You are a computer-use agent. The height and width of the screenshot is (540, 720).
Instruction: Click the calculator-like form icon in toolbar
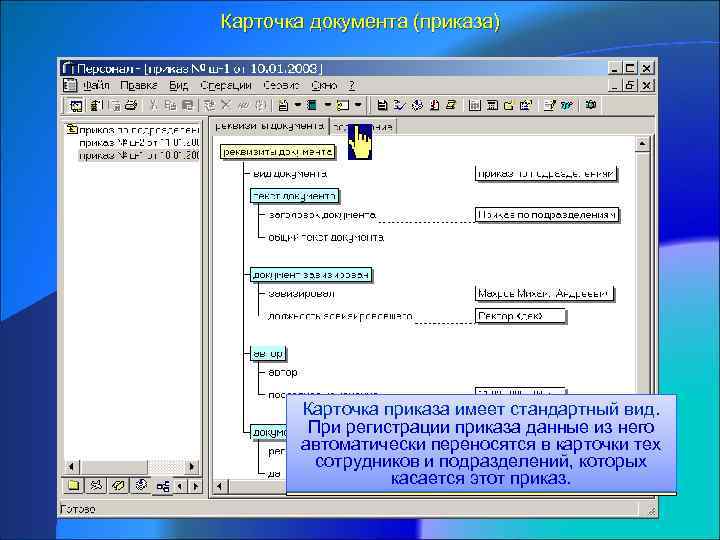492,106
